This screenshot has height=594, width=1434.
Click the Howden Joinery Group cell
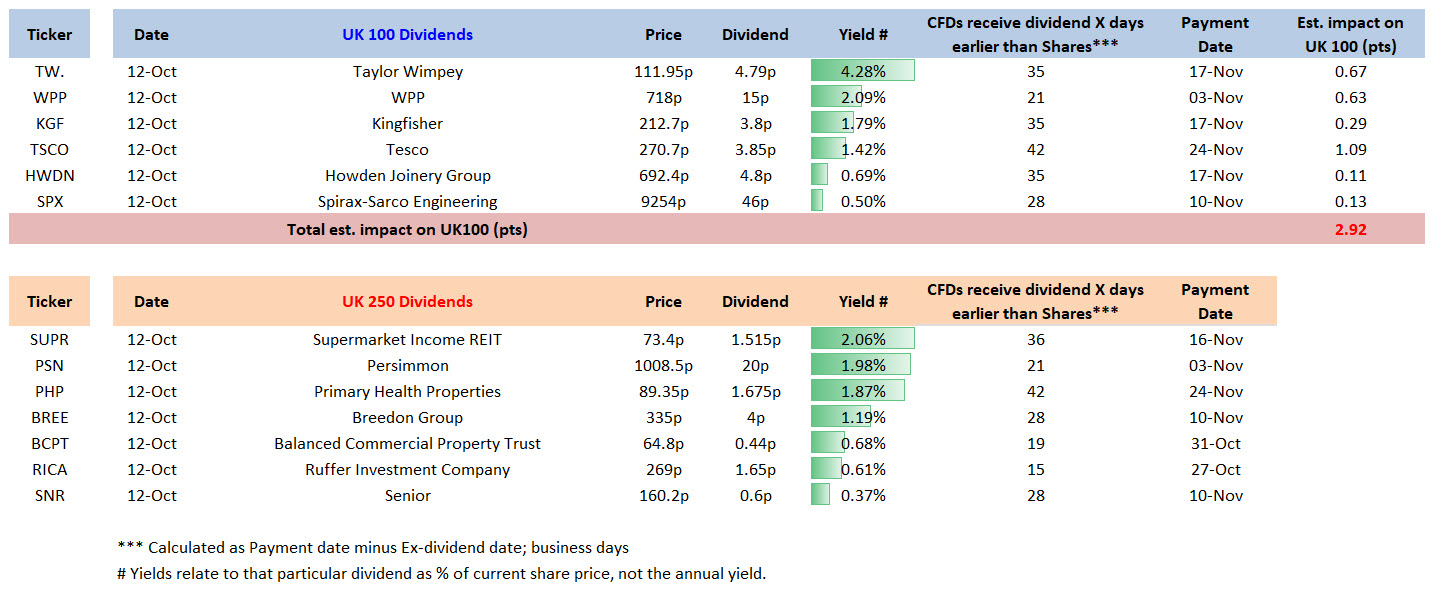(408, 176)
